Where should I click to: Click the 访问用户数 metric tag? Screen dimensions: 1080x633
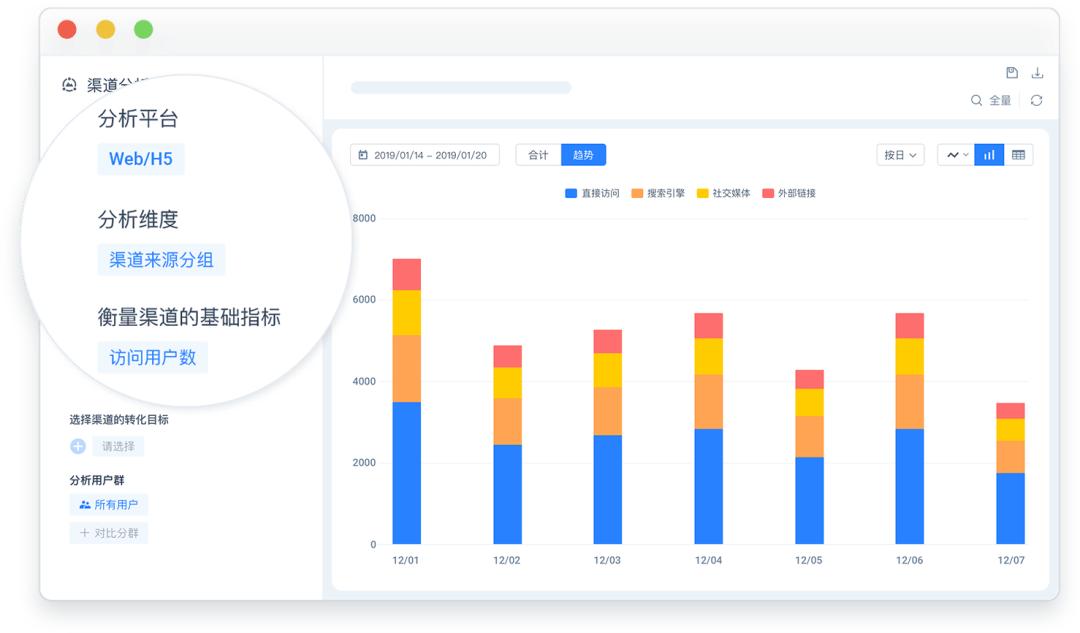(152, 357)
